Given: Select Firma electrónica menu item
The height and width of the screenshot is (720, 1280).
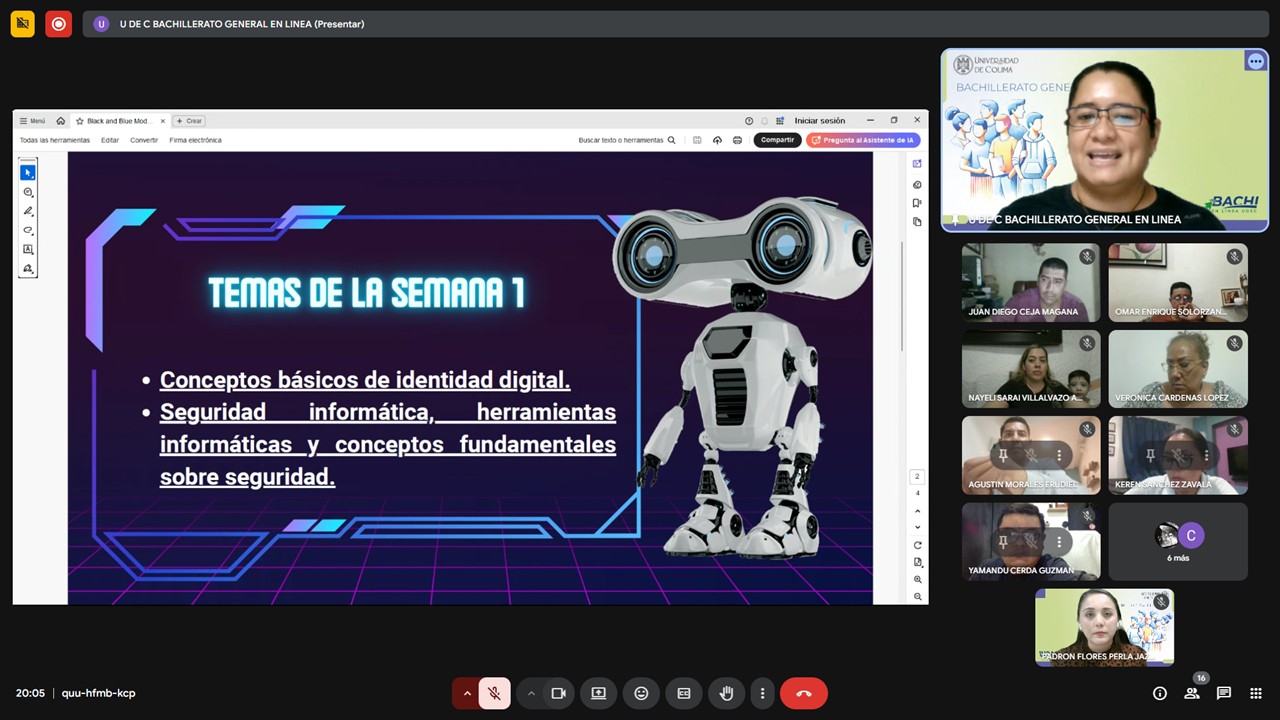Looking at the screenshot, I should [195, 140].
